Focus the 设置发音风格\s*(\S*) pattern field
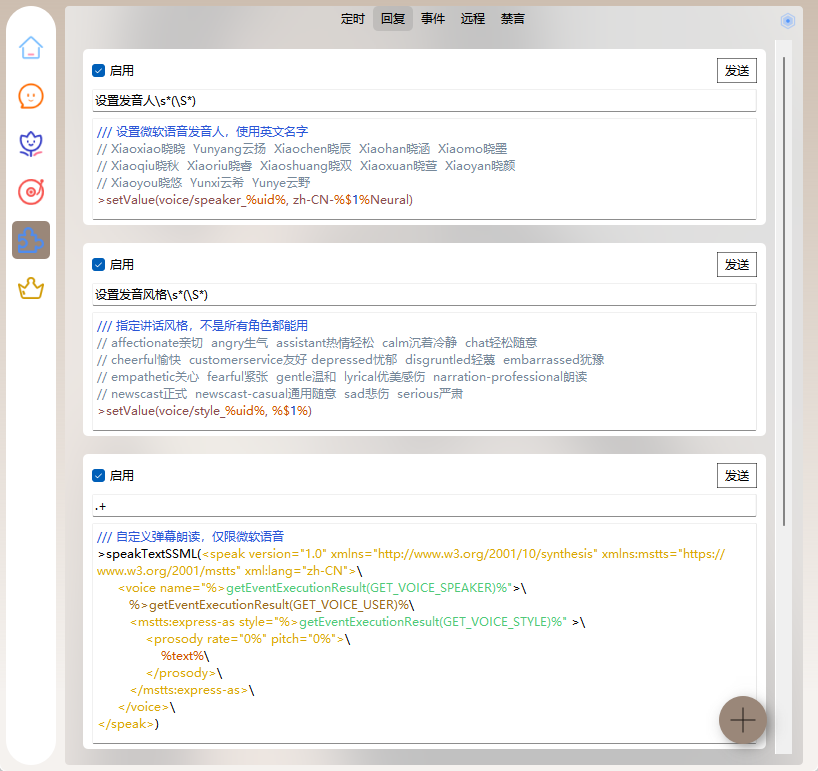818x771 pixels. (424, 295)
